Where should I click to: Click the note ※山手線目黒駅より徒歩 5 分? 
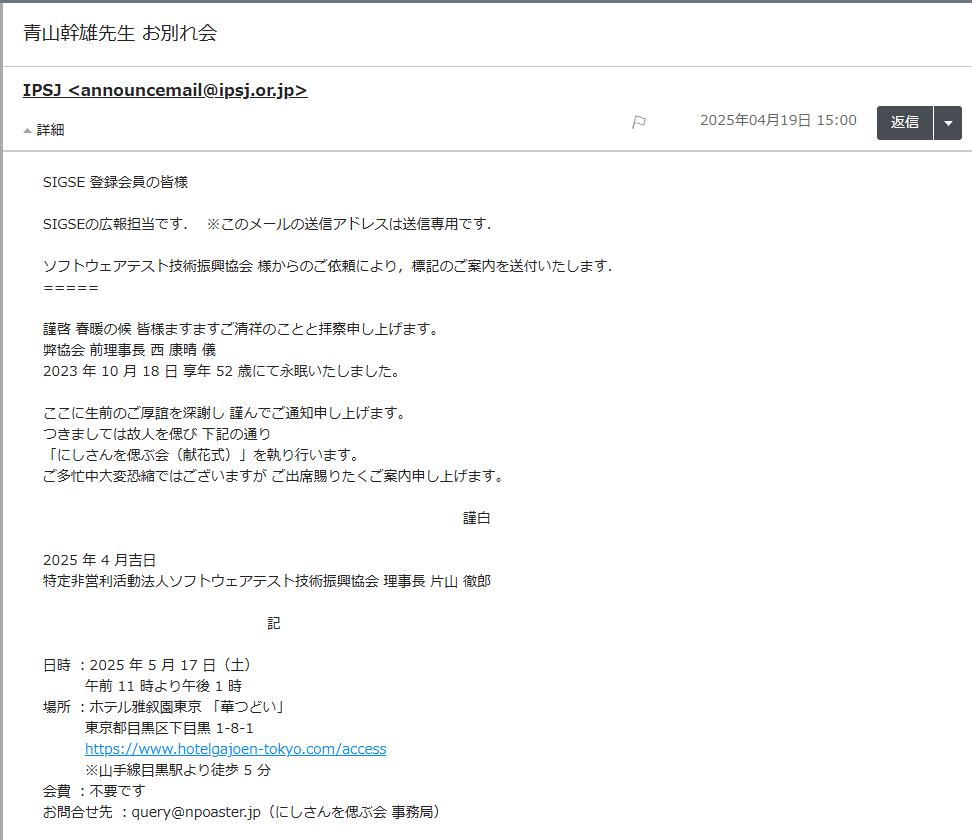pyautogui.click(x=178, y=770)
